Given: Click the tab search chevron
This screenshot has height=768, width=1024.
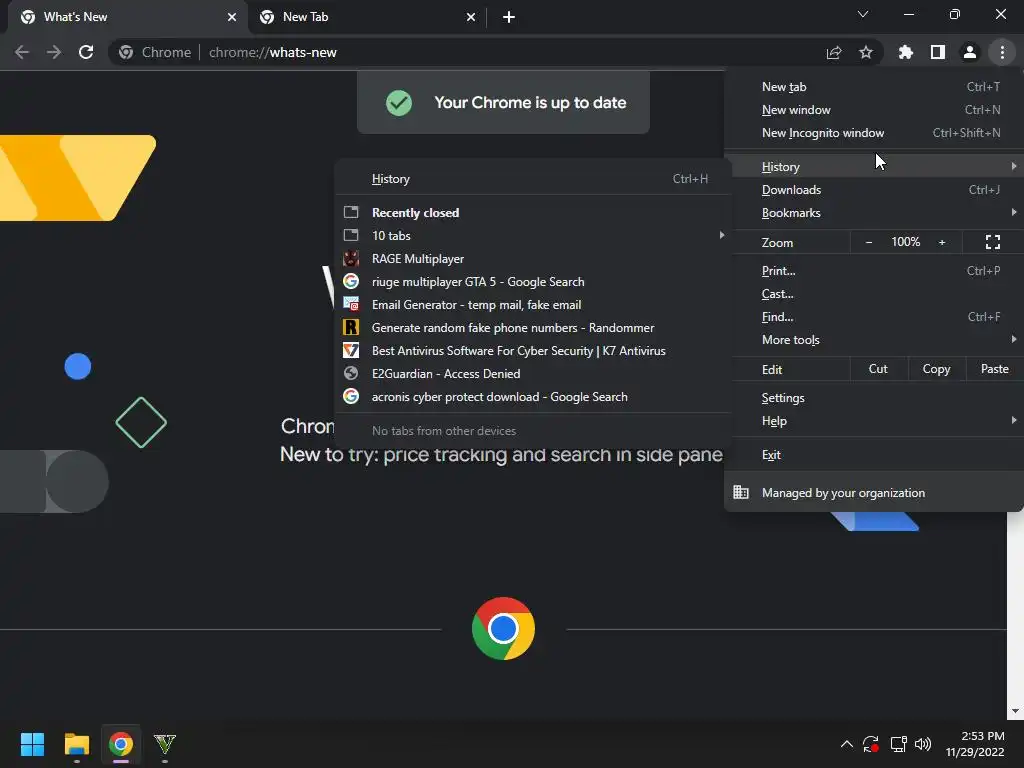Looking at the screenshot, I should (x=863, y=14).
